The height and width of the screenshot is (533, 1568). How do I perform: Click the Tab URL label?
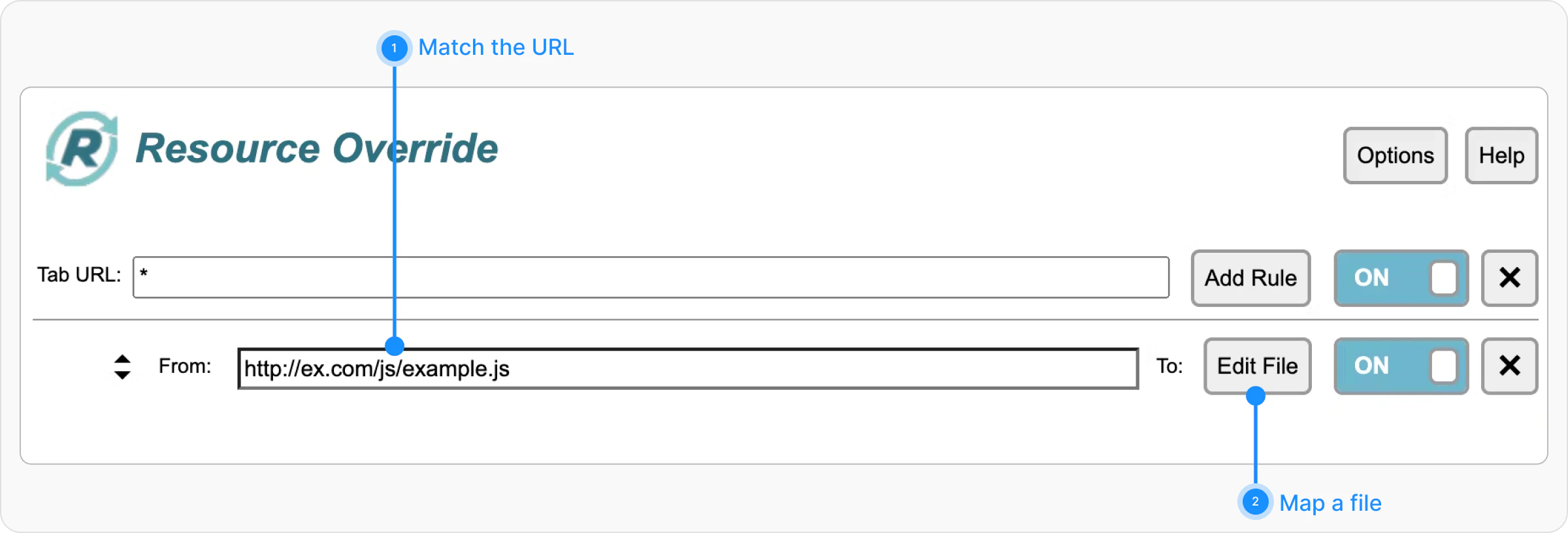pos(79,275)
